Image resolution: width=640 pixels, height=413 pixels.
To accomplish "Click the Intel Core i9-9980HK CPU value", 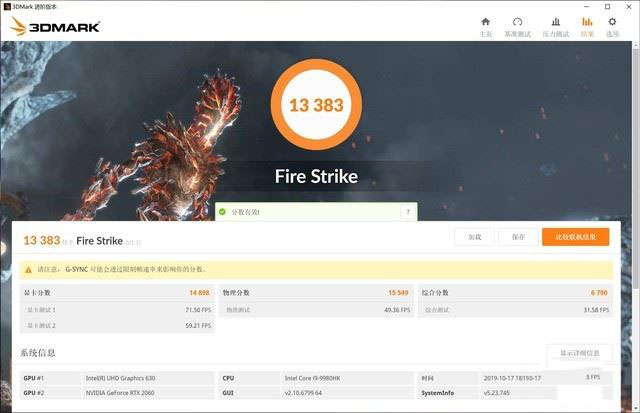I will pyautogui.click(x=312, y=378).
